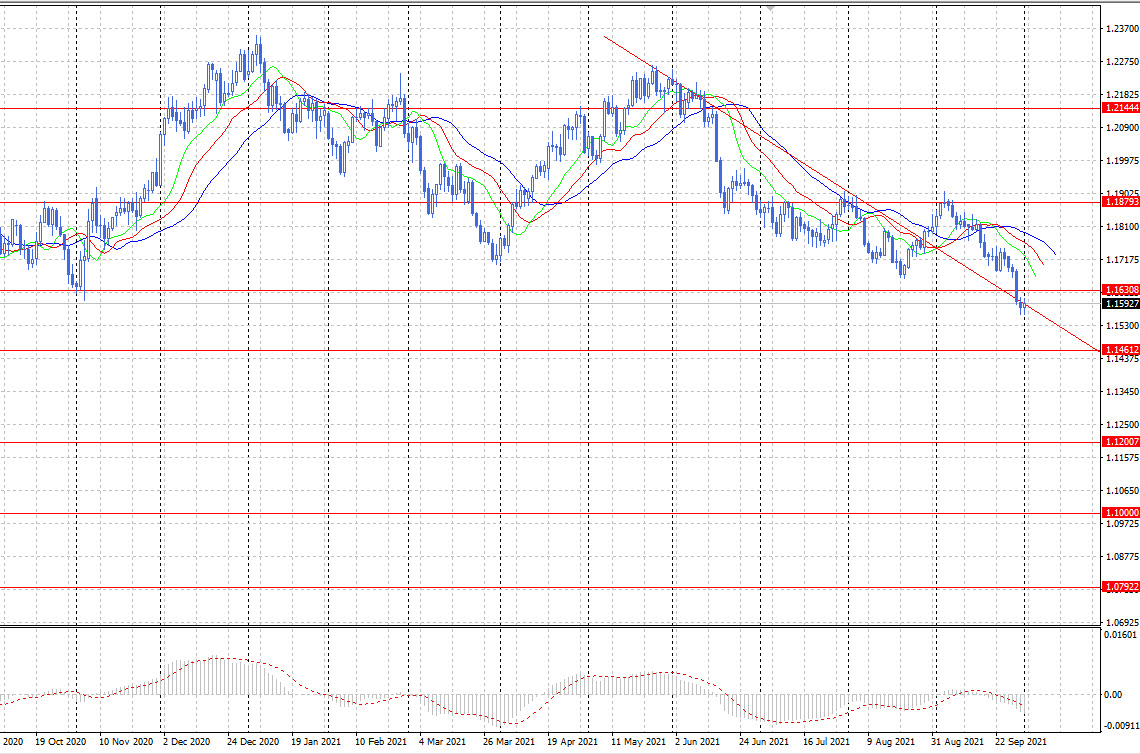The image size is (1140, 754).
Task: Select the red descending trendline from May 2021
Action: point(850,192)
